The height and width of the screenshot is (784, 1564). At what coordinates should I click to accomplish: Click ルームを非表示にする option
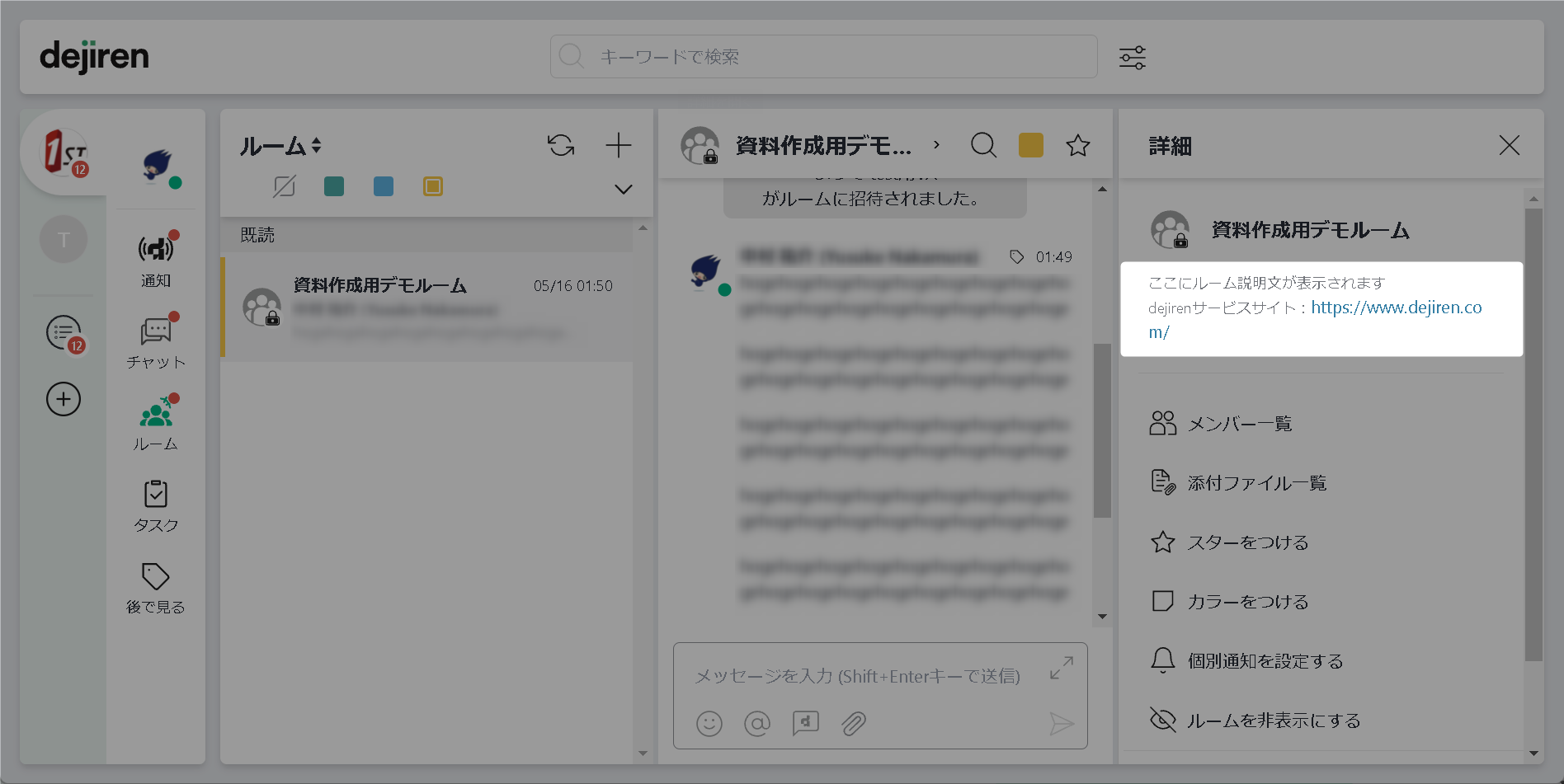pos(1273,721)
